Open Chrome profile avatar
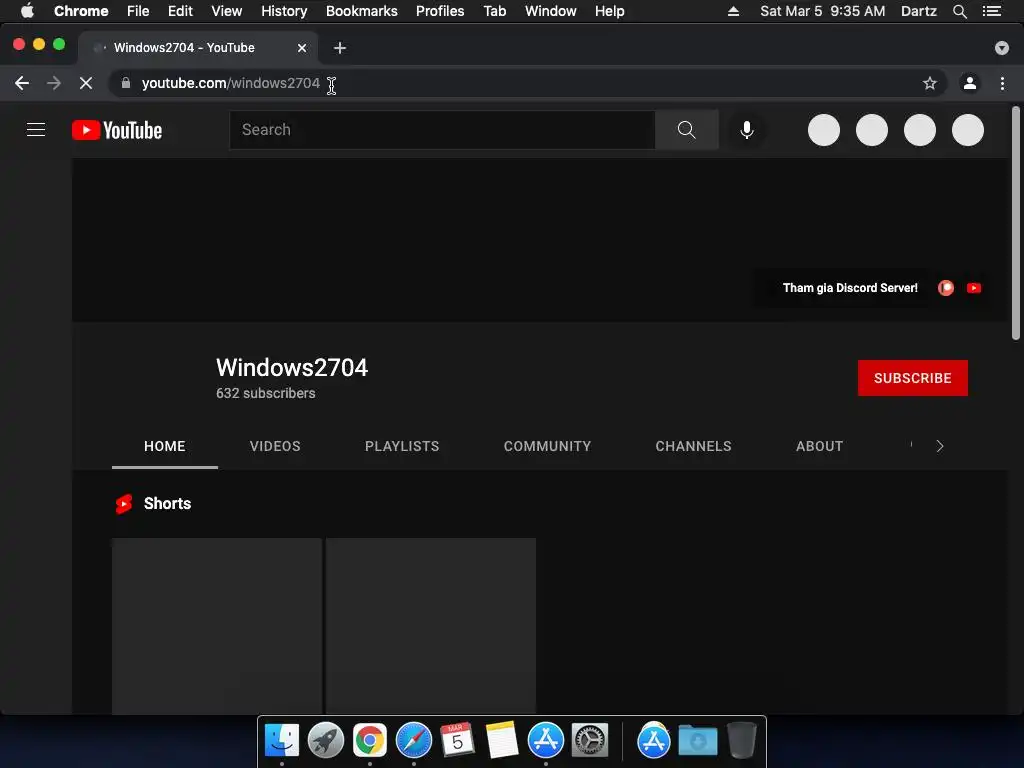The height and width of the screenshot is (768, 1024). tap(970, 83)
